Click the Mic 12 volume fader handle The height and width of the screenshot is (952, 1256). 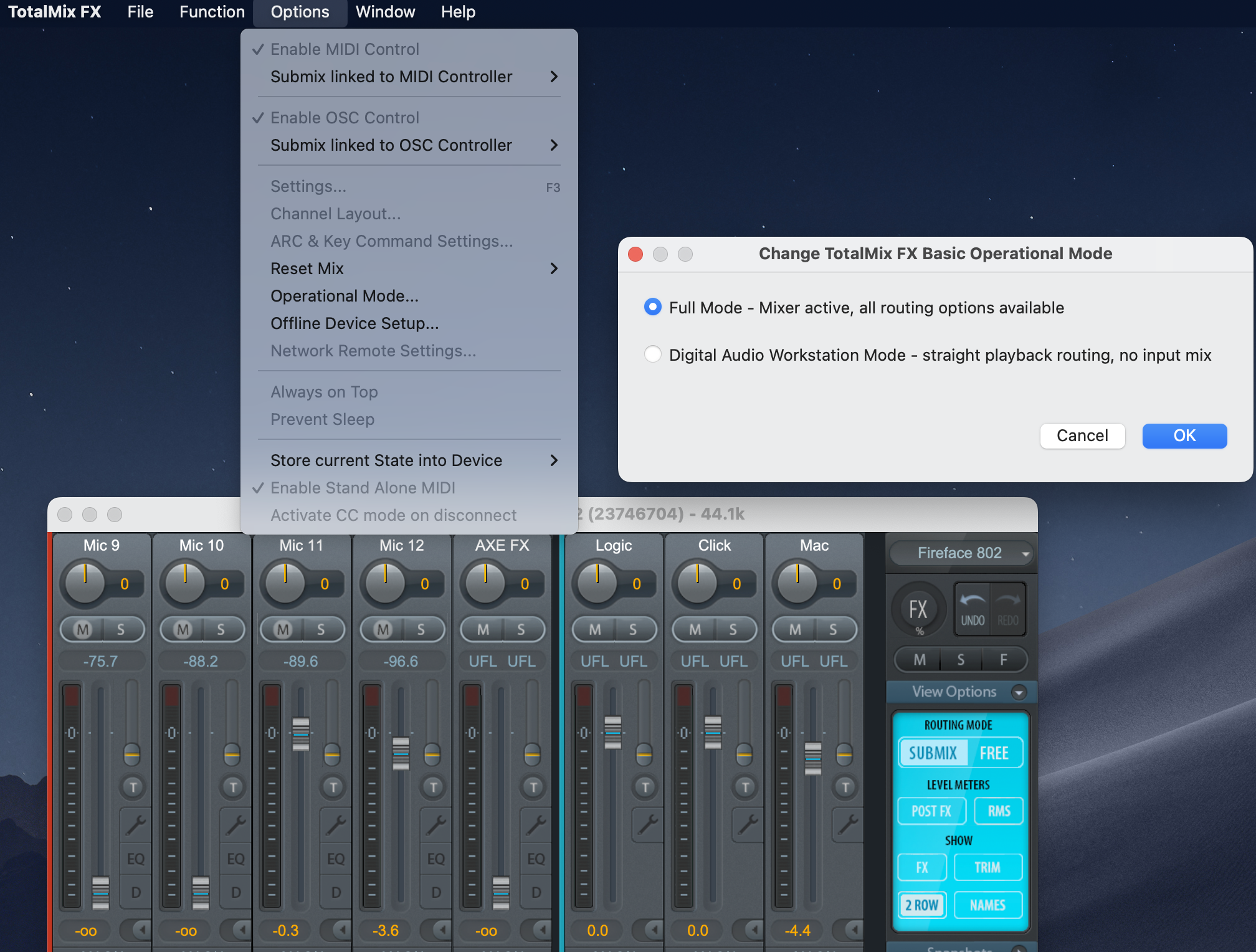point(401,753)
